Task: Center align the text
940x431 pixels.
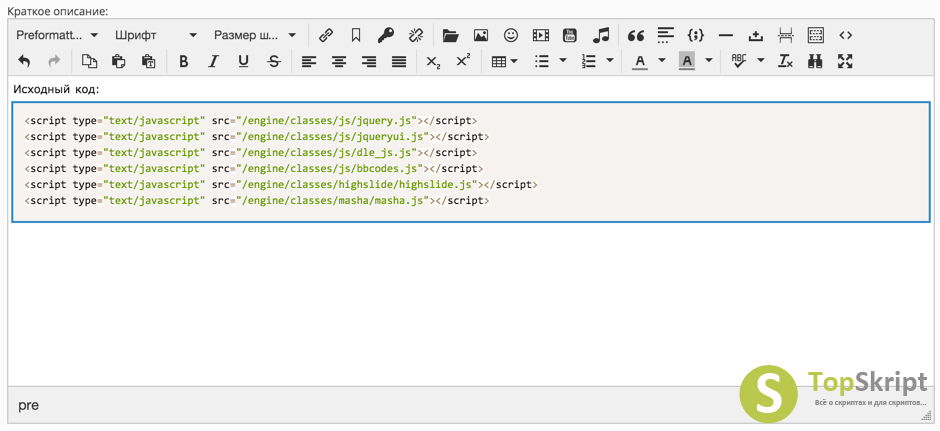Action: [x=339, y=61]
